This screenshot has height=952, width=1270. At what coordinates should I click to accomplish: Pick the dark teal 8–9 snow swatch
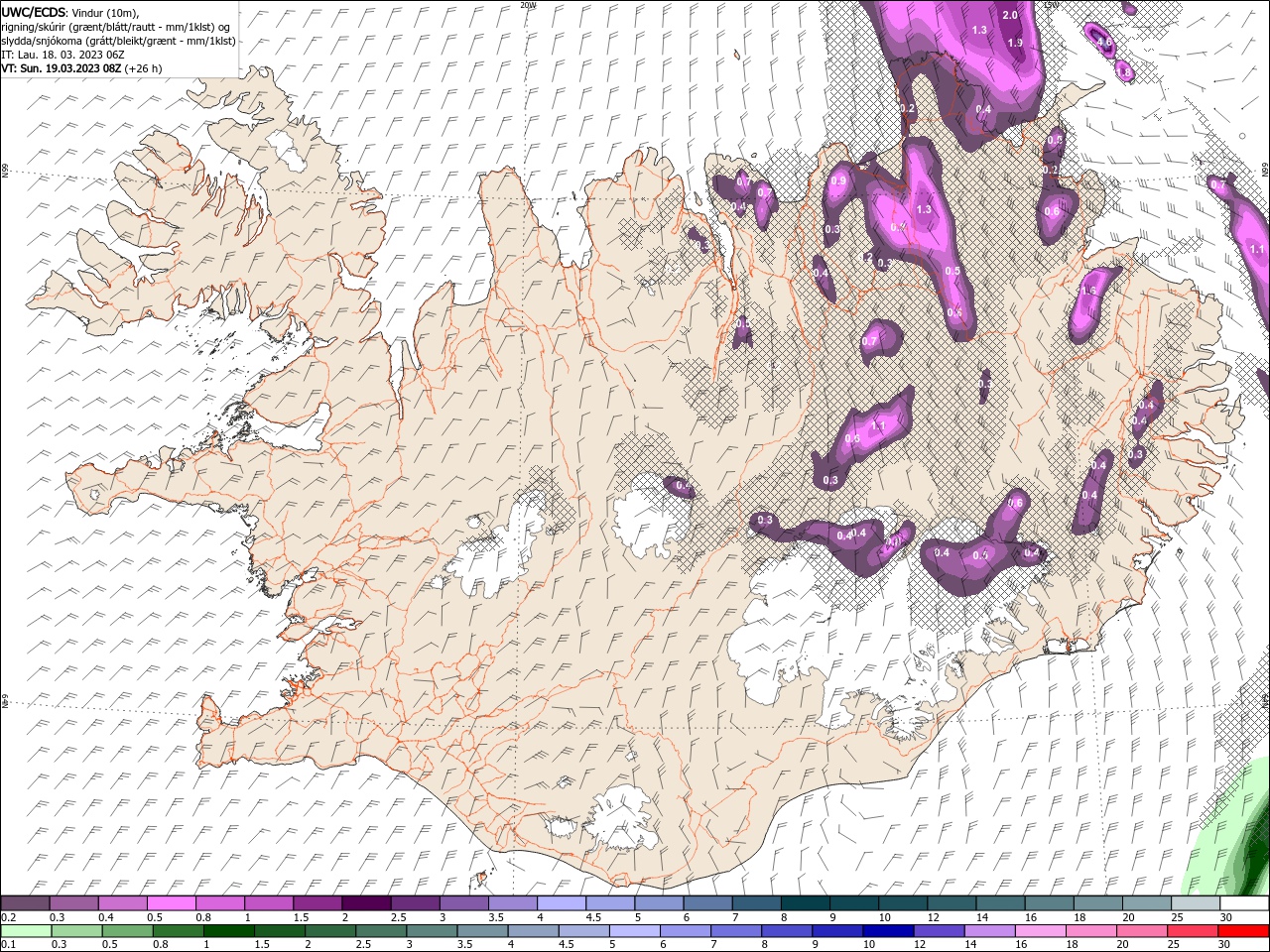(804, 903)
